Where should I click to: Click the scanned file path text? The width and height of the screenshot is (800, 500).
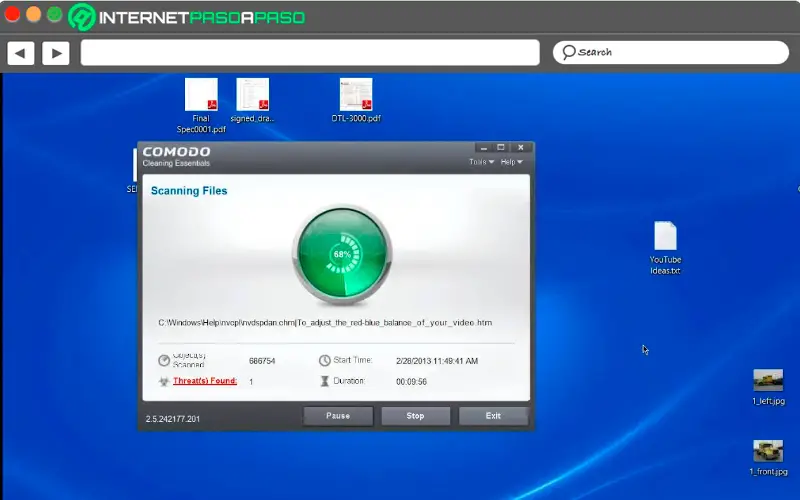point(325,322)
